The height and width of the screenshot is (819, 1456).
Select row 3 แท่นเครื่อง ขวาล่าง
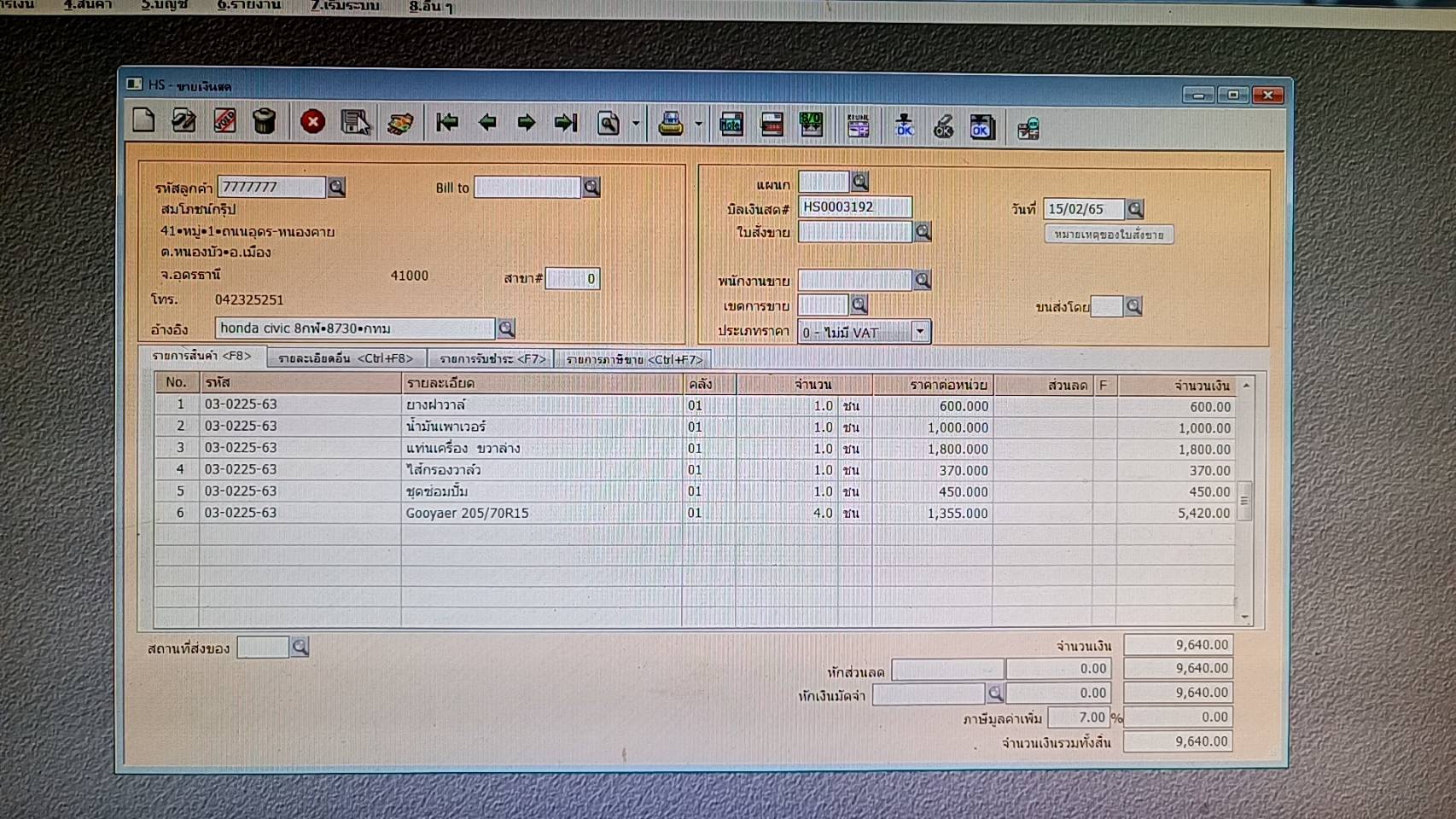(x=695, y=448)
